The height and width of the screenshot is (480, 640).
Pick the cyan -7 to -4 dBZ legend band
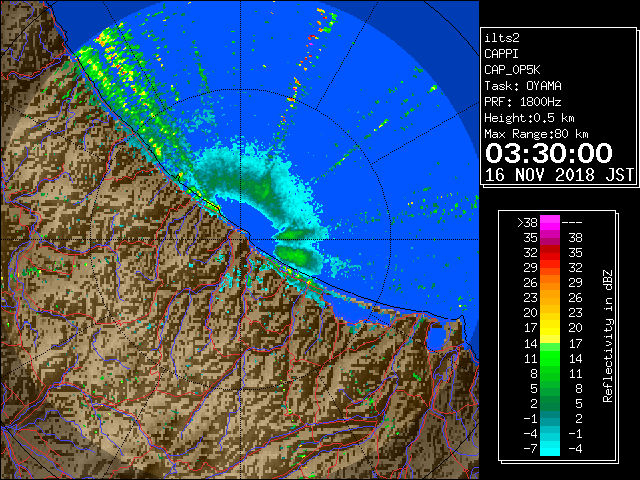pos(550,448)
